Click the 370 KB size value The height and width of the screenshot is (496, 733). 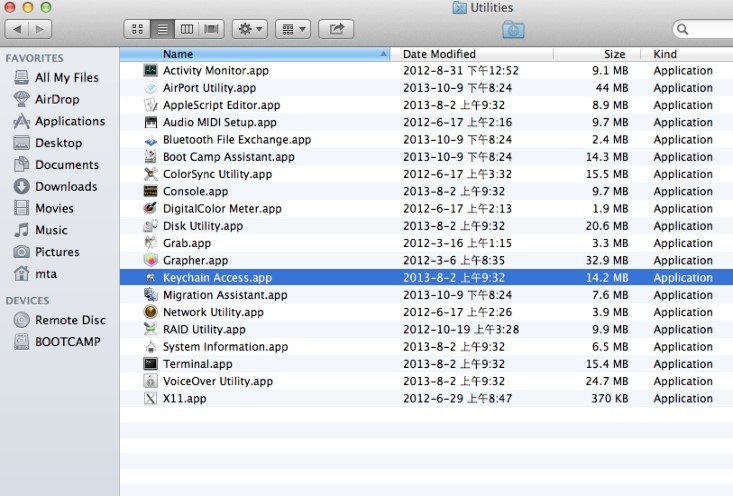click(x=610, y=399)
